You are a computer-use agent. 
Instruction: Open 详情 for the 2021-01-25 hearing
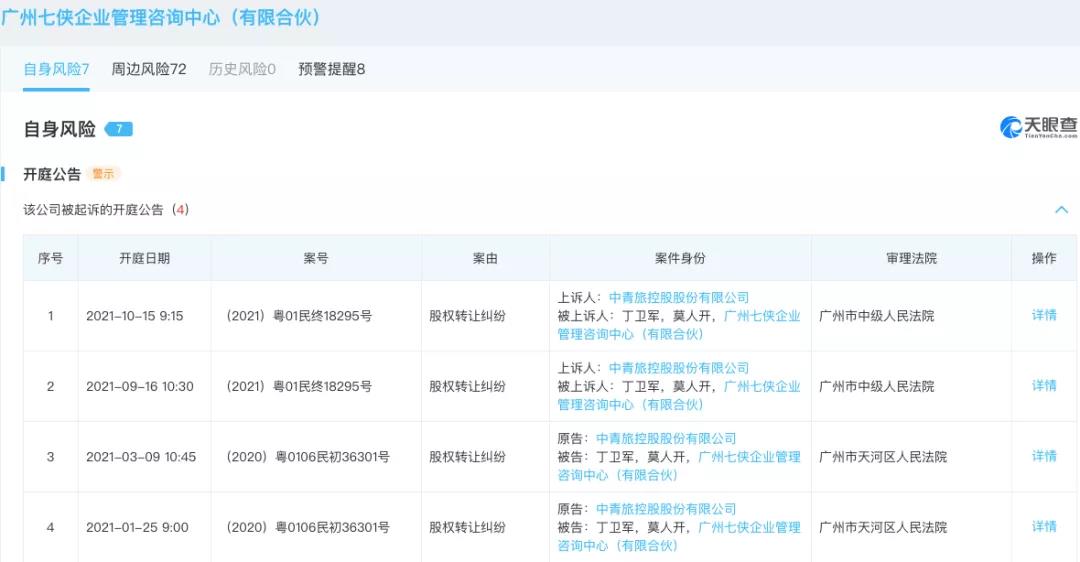(1044, 526)
